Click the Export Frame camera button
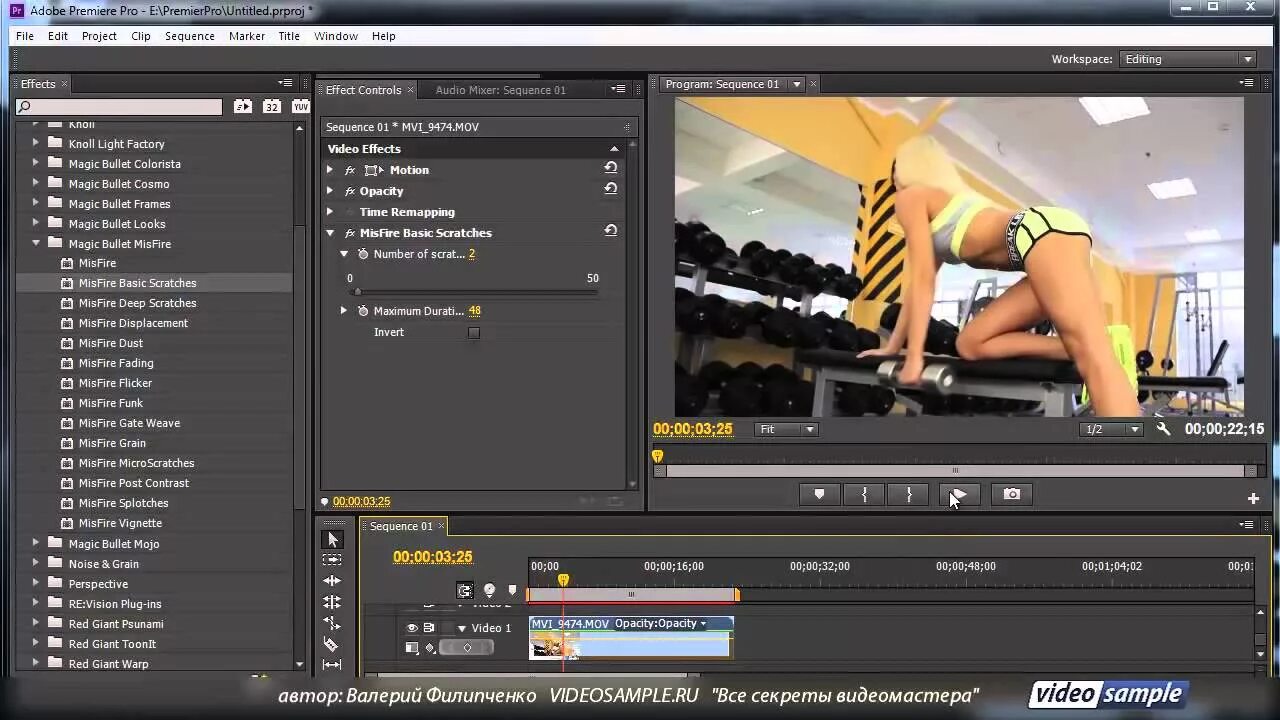 [x=1012, y=494]
